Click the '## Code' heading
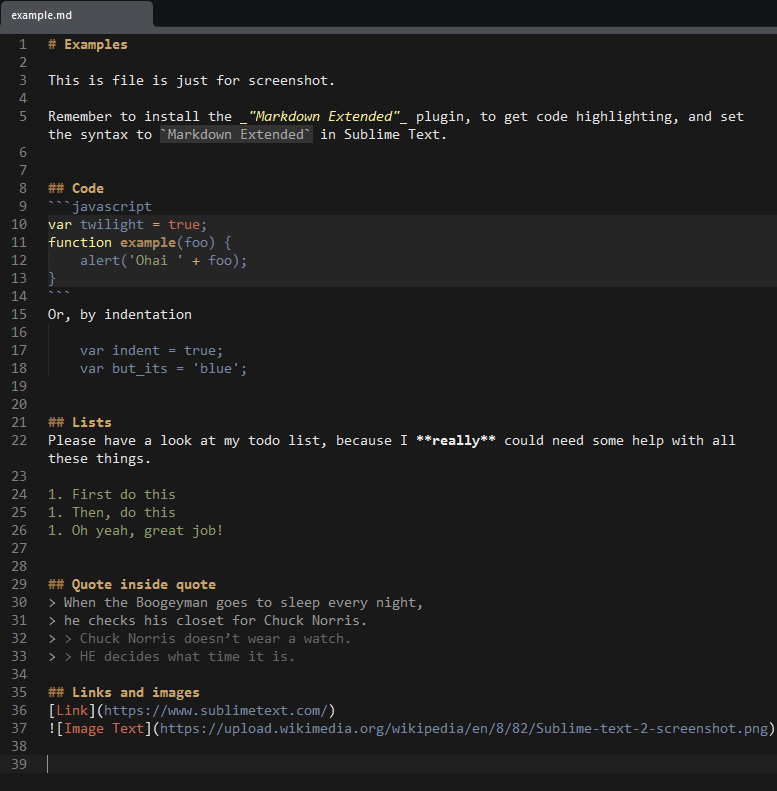777x791 pixels. [x=76, y=189]
